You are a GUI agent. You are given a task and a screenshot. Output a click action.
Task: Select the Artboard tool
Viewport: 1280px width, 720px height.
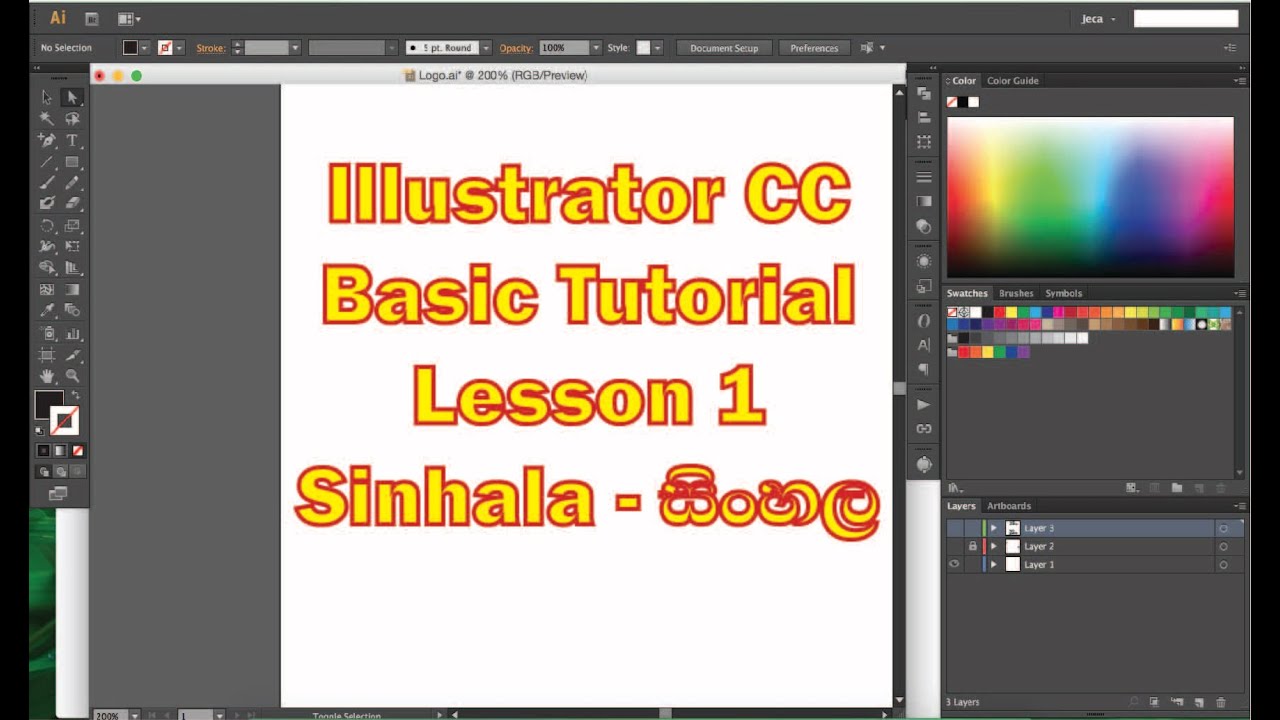coord(46,355)
